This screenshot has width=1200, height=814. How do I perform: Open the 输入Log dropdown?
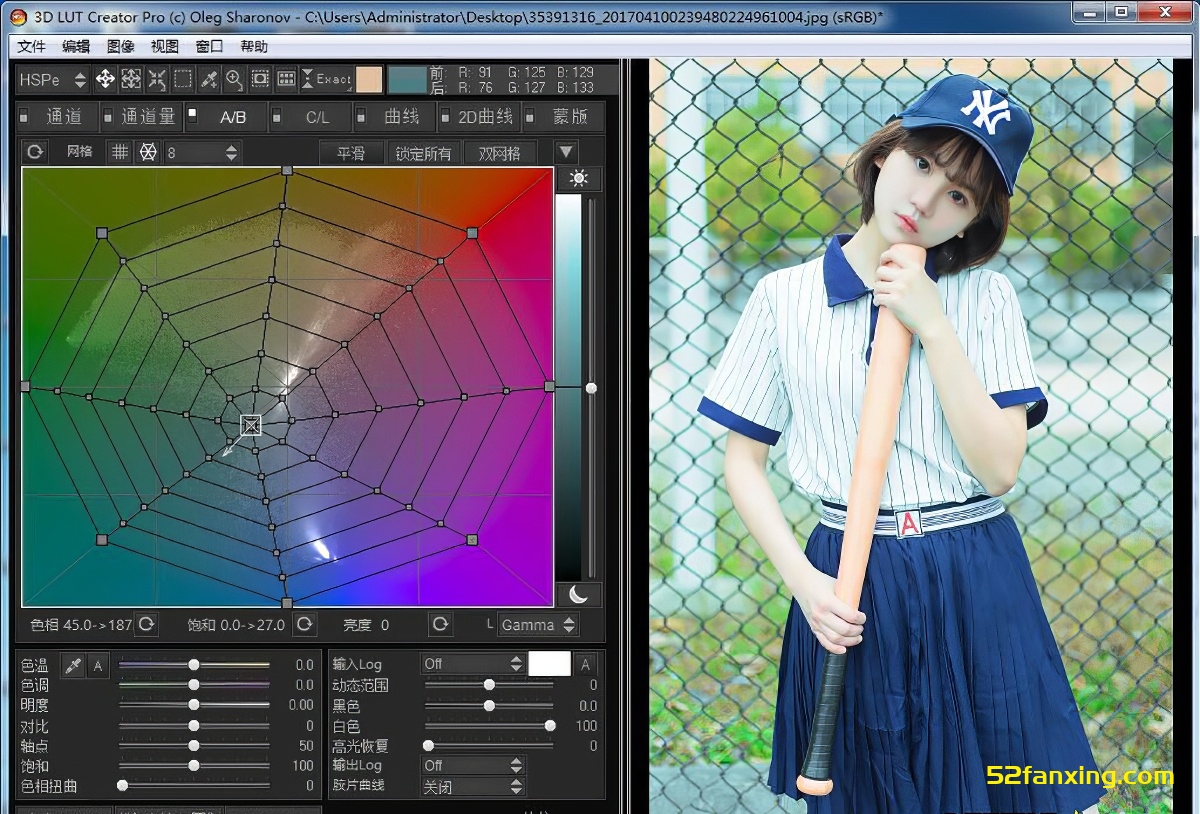tap(473, 664)
